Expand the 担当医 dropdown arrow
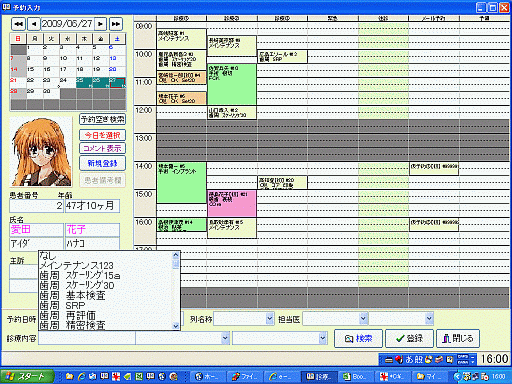512x384 pixels. (x=363, y=319)
